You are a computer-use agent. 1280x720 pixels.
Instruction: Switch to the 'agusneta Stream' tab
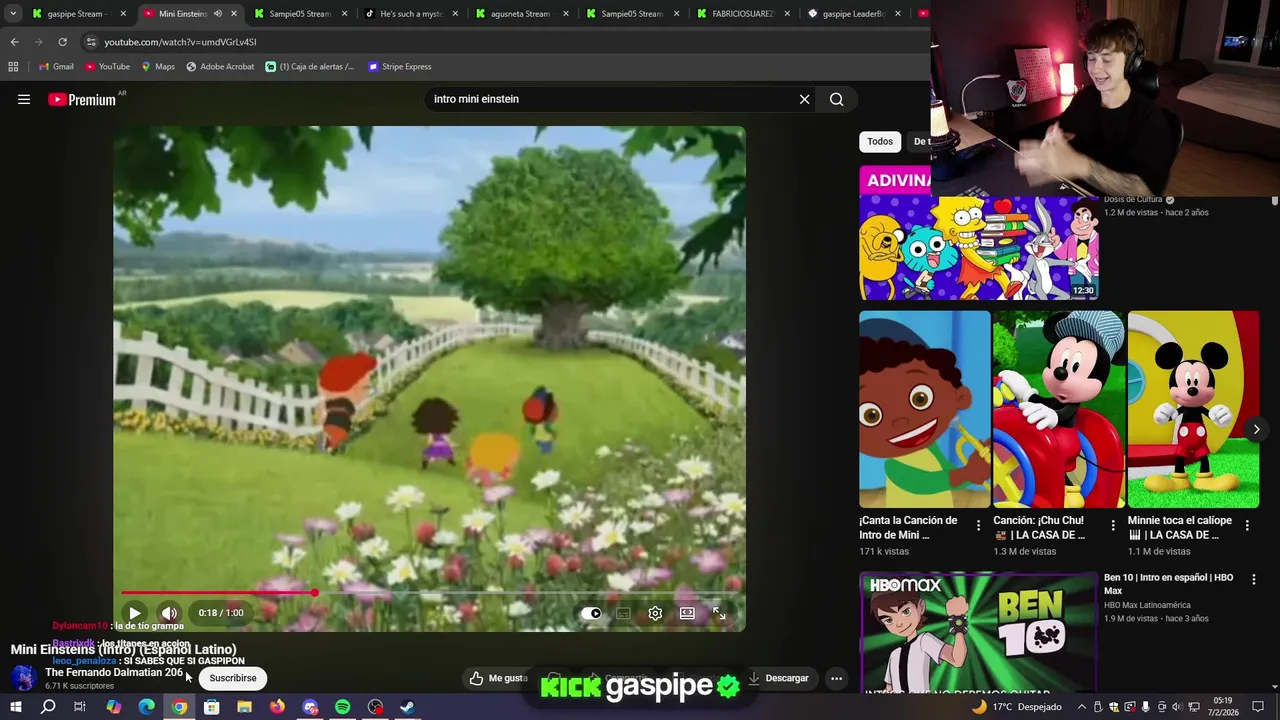click(520, 13)
